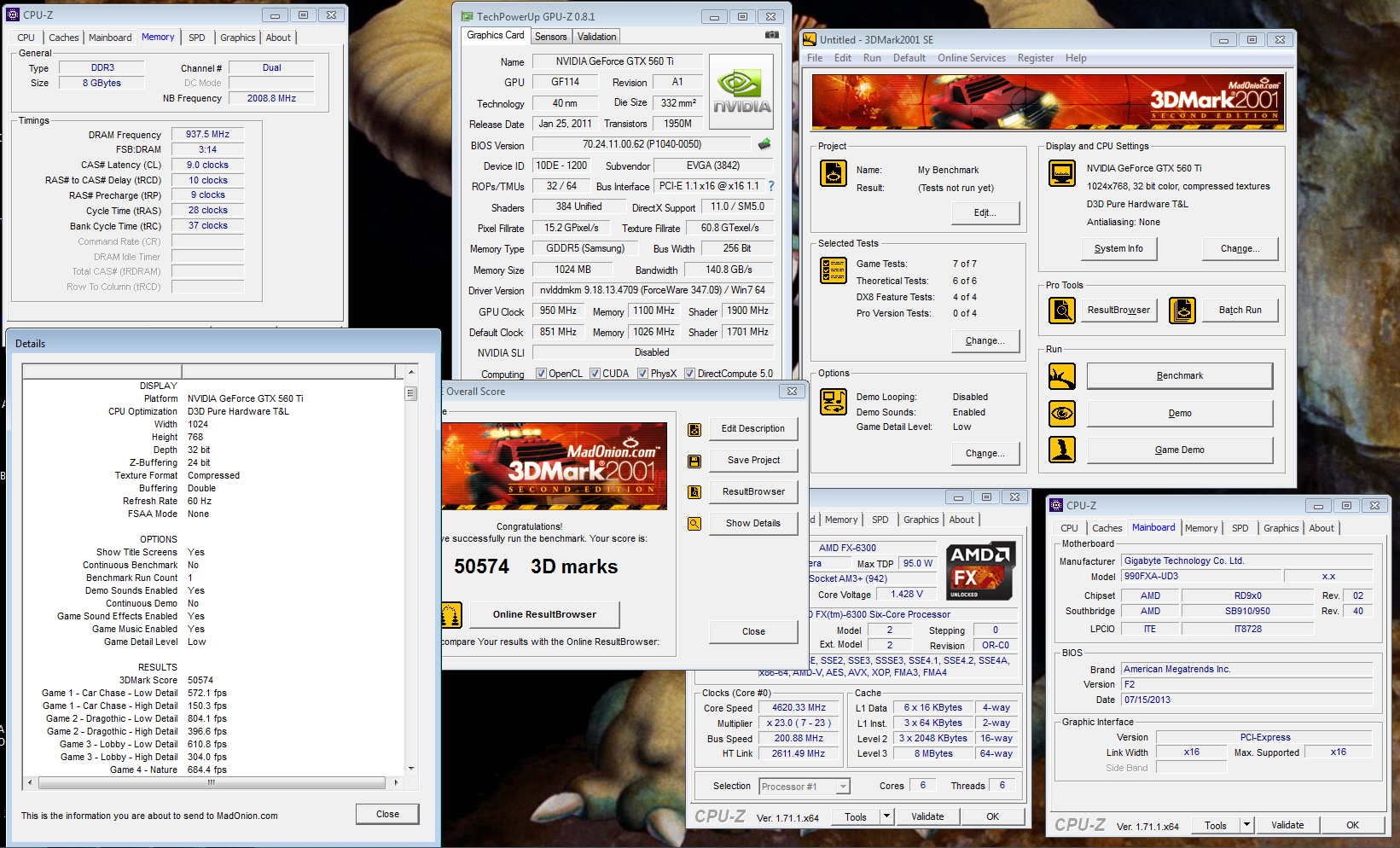Click the Display settings monitor icon in 3DMark

click(x=1062, y=173)
